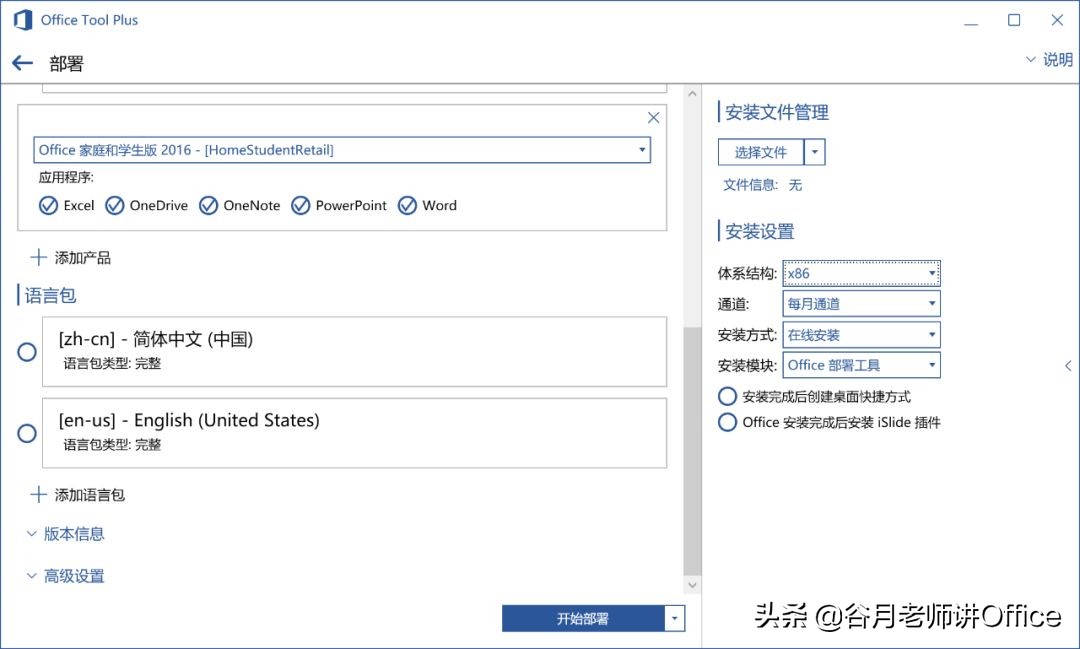Uncheck the OneDrive application
Screen dimensions: 1080x649
pos(114,205)
